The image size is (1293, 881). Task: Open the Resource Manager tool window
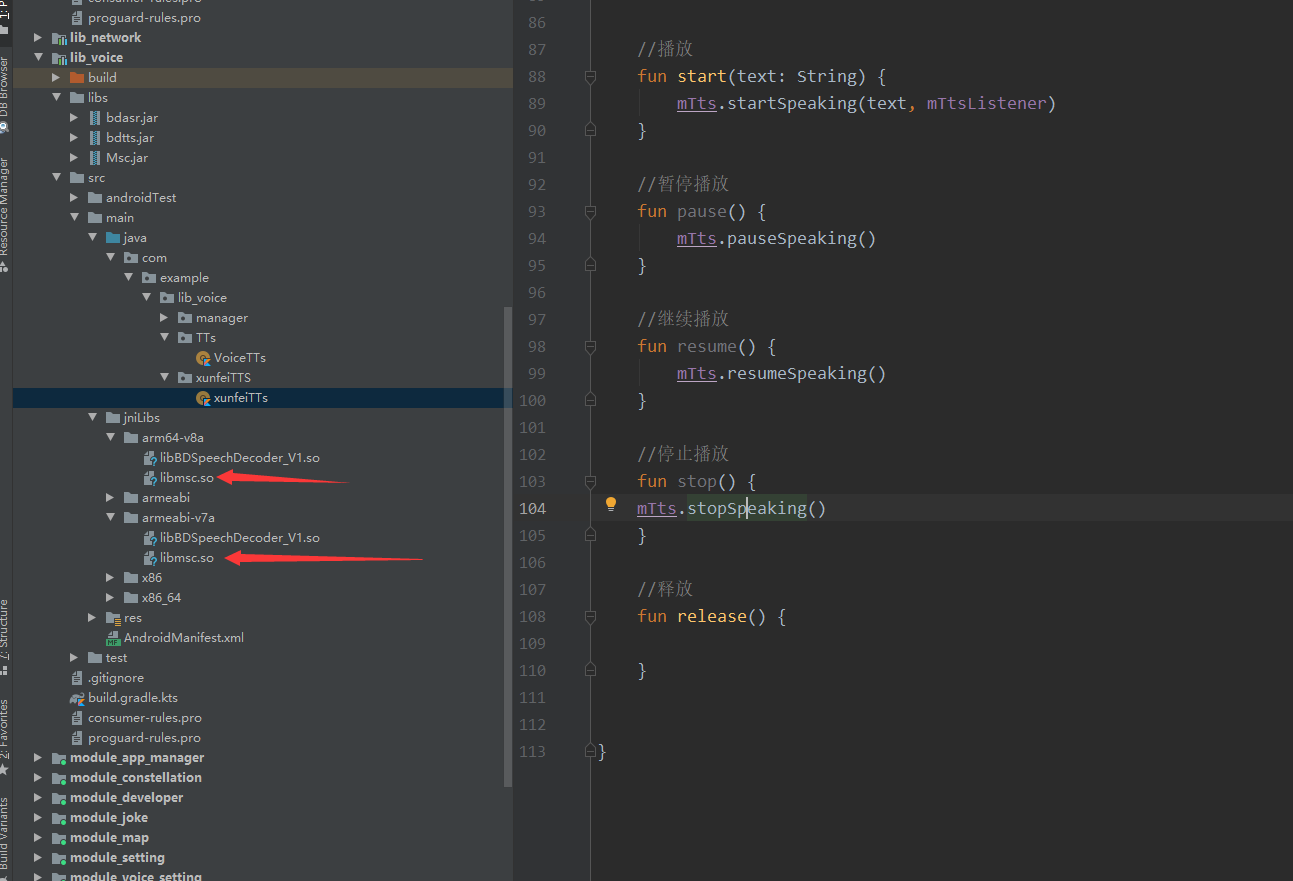tap(5, 215)
